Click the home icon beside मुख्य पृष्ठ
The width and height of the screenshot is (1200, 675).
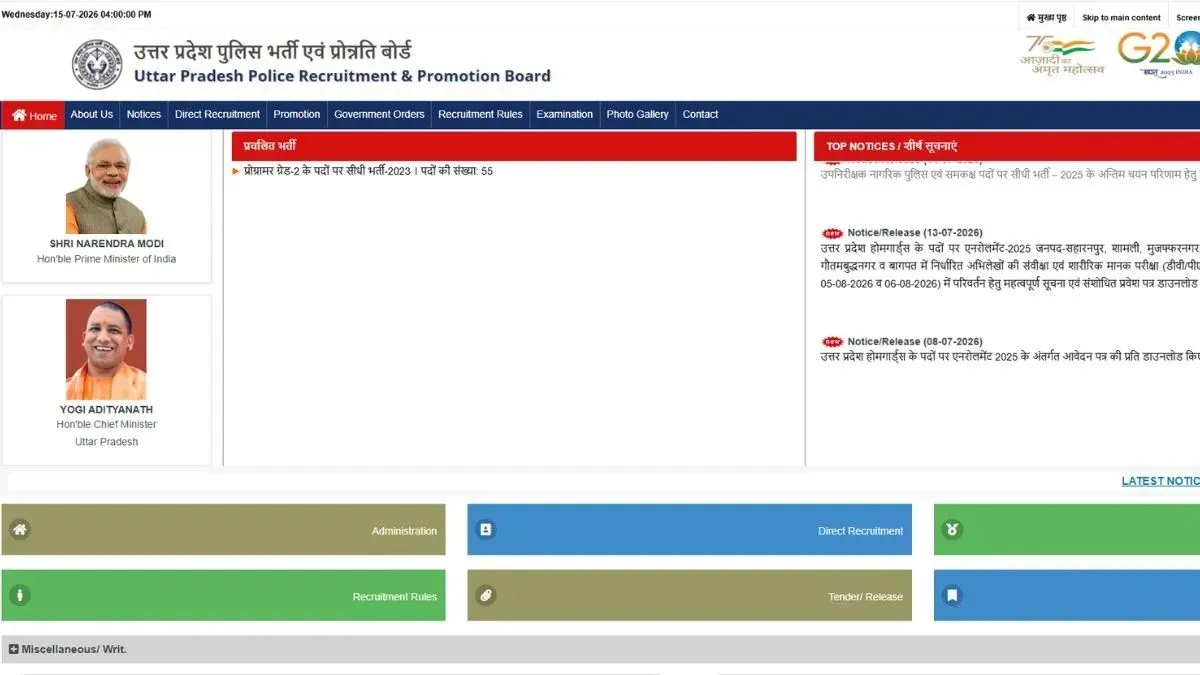click(x=1031, y=17)
